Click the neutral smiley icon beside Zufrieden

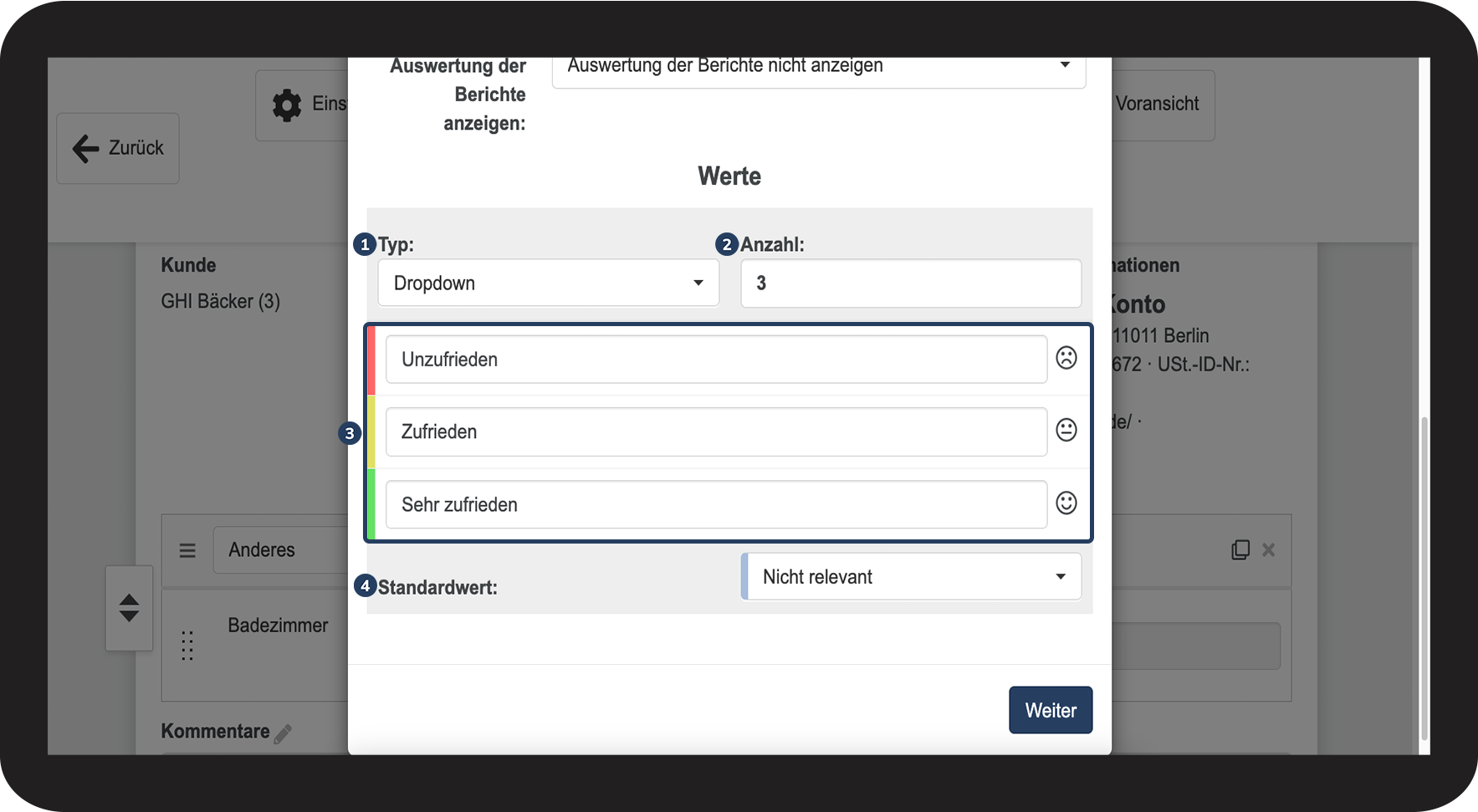pos(1066,430)
